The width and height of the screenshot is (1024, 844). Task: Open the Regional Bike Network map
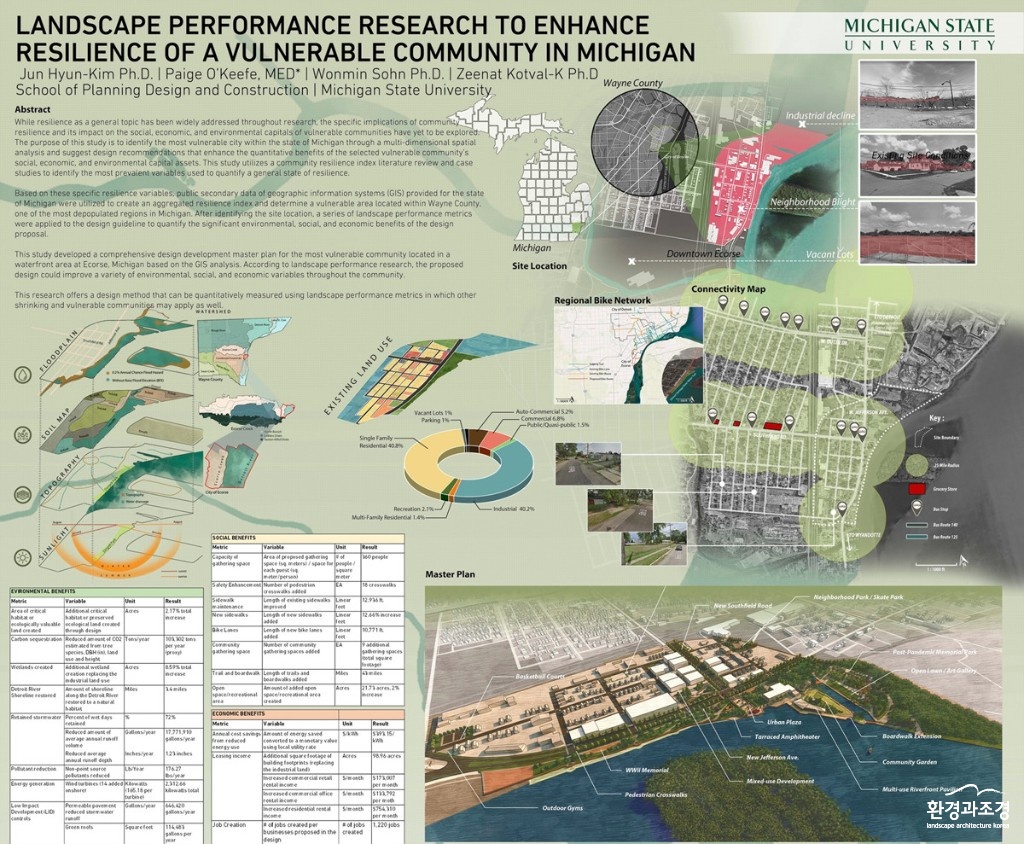(629, 355)
